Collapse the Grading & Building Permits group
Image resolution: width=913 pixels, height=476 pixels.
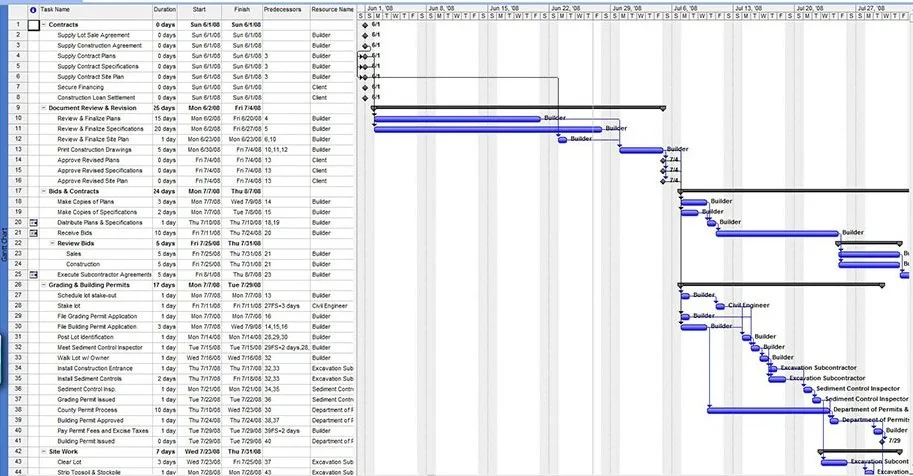pos(44,285)
